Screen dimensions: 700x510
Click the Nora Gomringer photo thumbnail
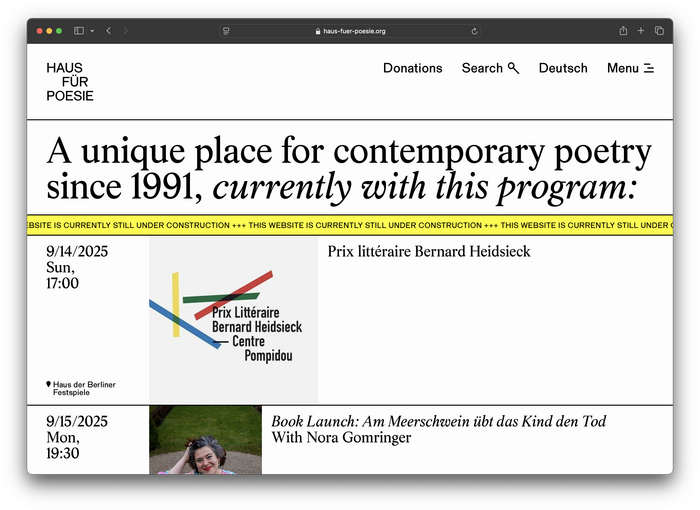tap(205, 440)
